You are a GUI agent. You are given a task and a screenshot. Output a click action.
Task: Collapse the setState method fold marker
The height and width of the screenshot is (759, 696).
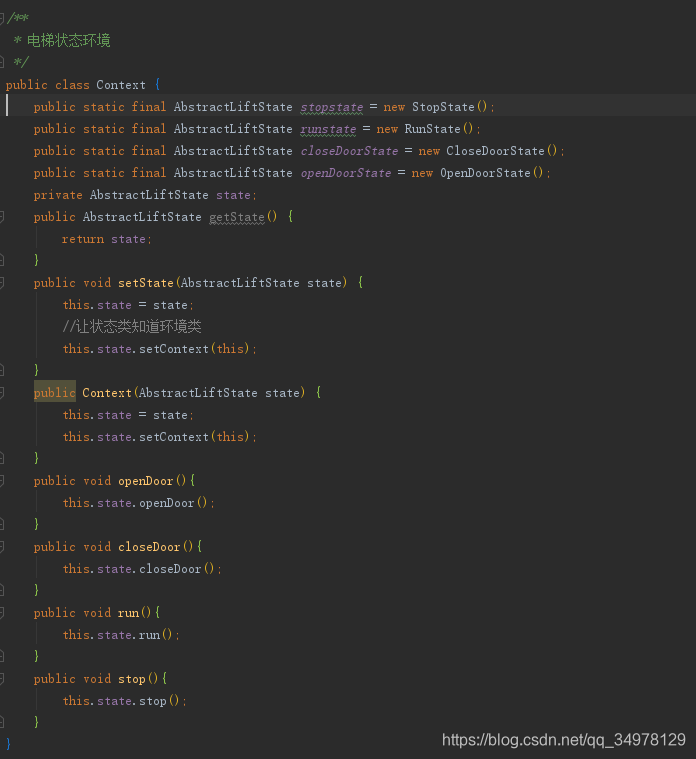(2, 283)
